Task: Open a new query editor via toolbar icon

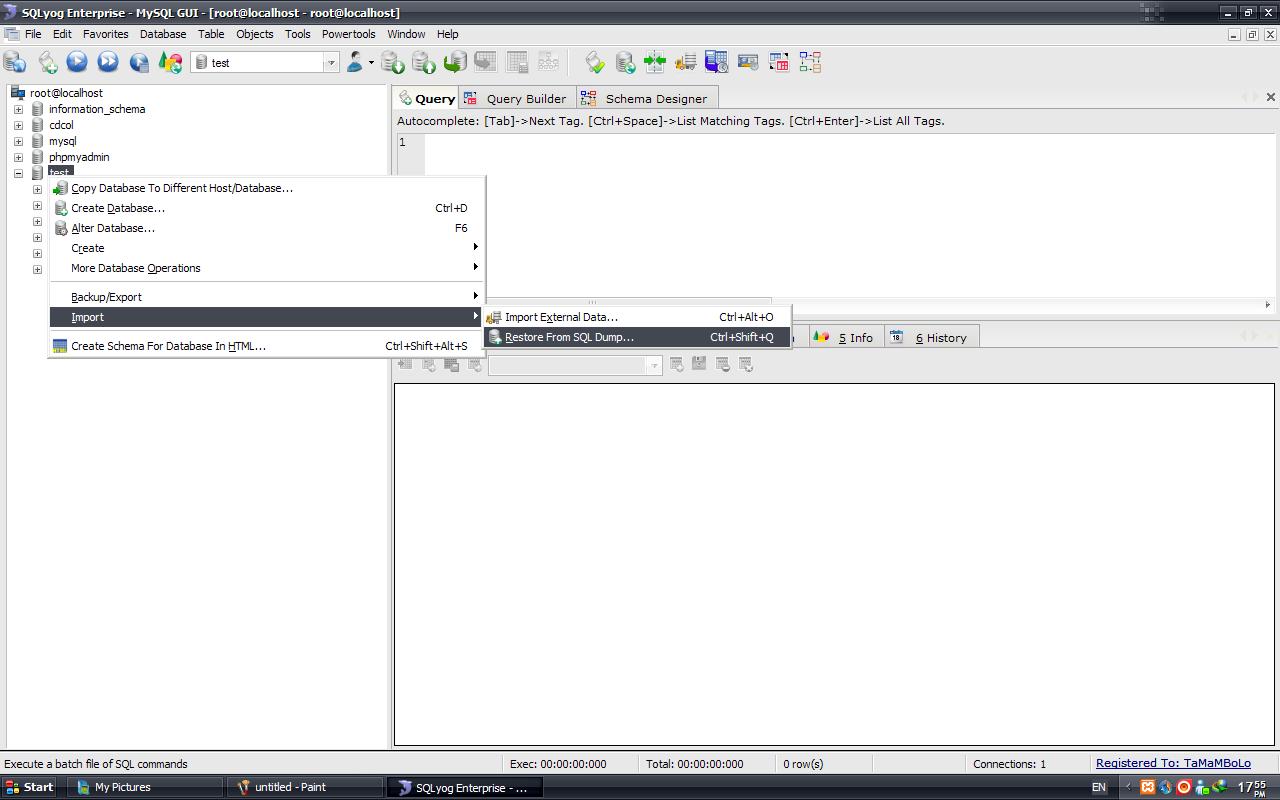Action: (x=47, y=62)
